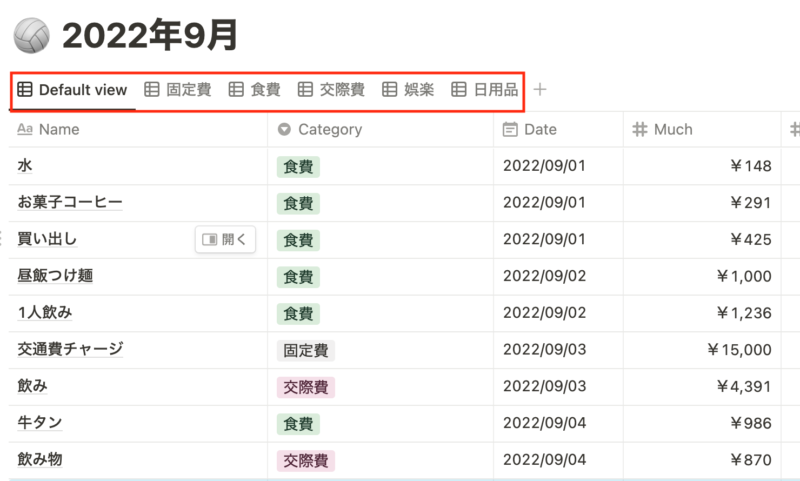800x481 pixels.
Task: Click the date cell in 水 row
Action: [558, 166]
